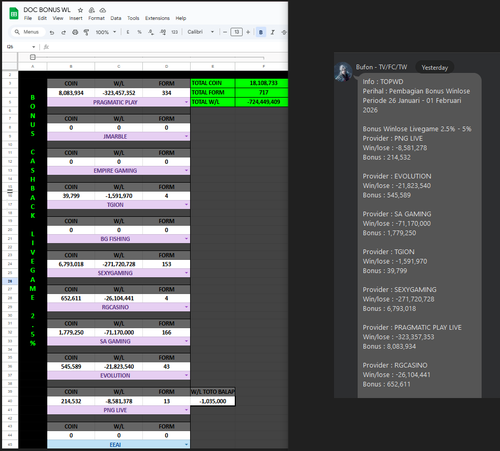Decrease decimal places
Viewport: 500px width, 451px height.
click(x=151, y=32)
